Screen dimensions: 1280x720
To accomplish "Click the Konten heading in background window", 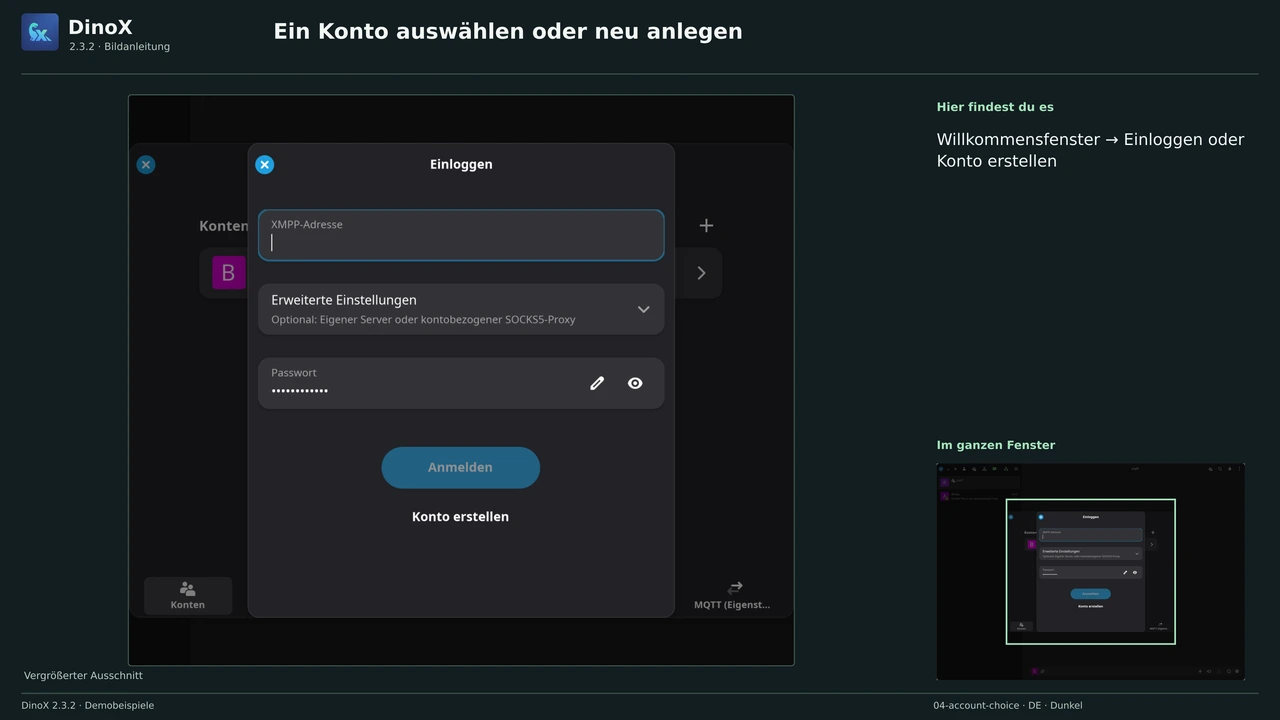I will 224,226.
